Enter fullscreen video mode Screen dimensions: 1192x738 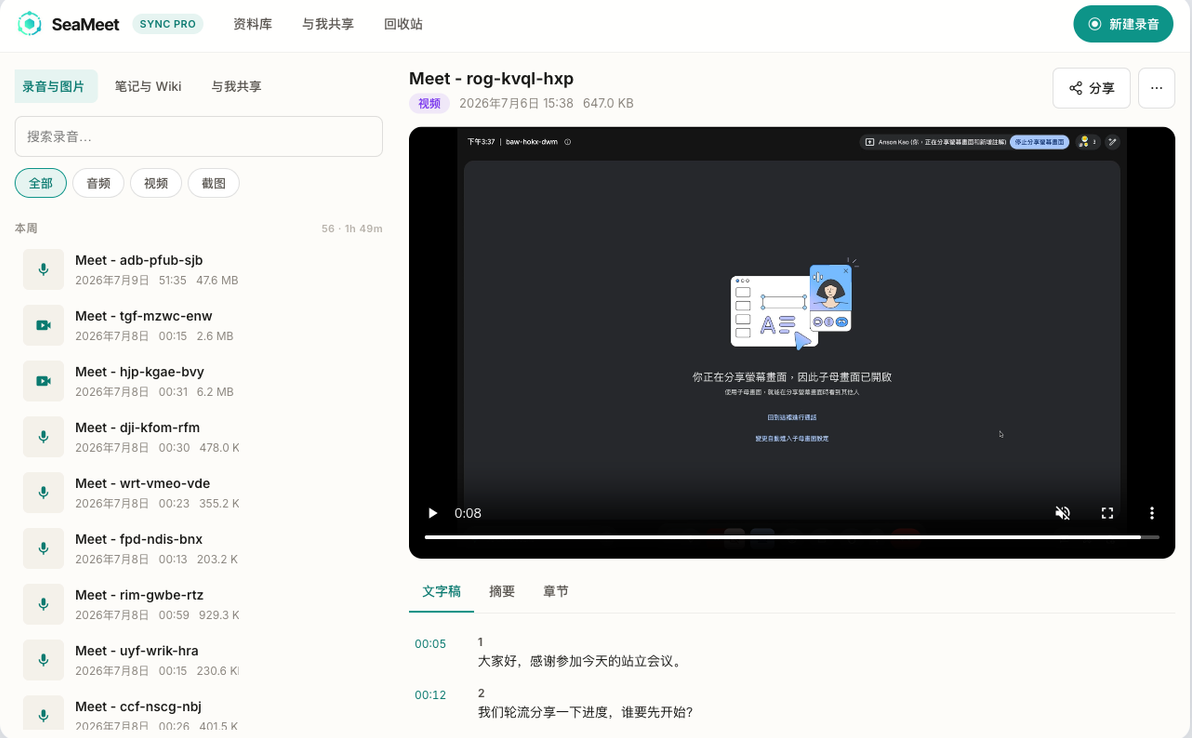[x=1107, y=513]
